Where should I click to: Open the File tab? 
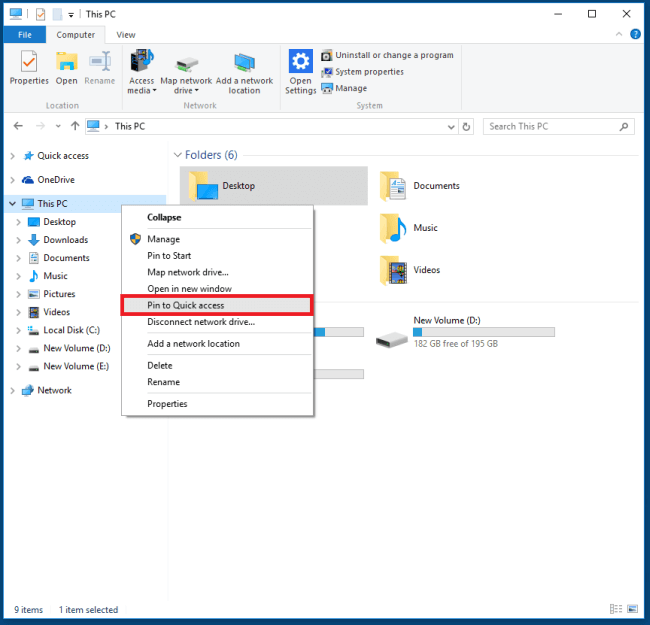click(x=24, y=35)
